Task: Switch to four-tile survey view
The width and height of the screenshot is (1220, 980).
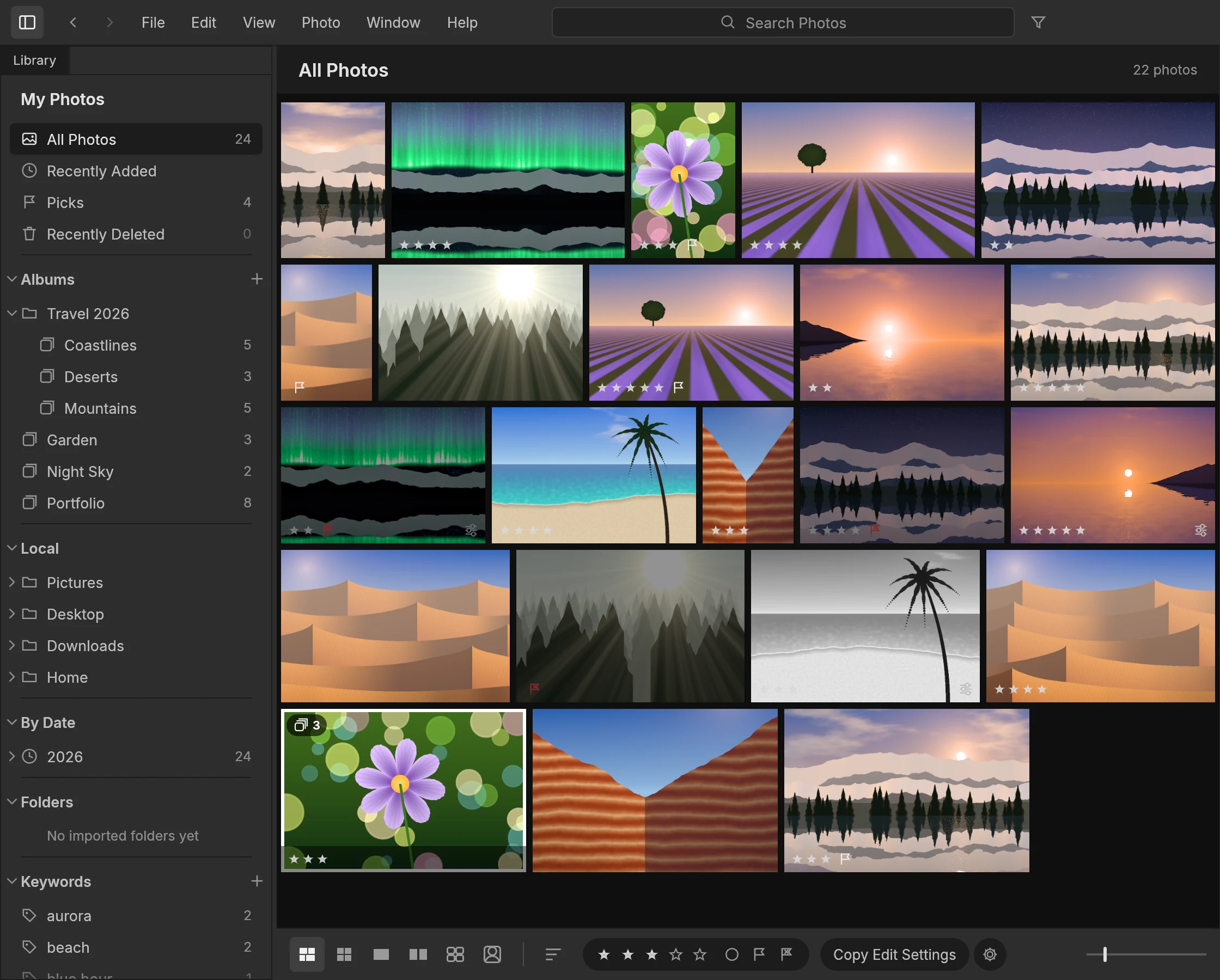Action: [455, 954]
